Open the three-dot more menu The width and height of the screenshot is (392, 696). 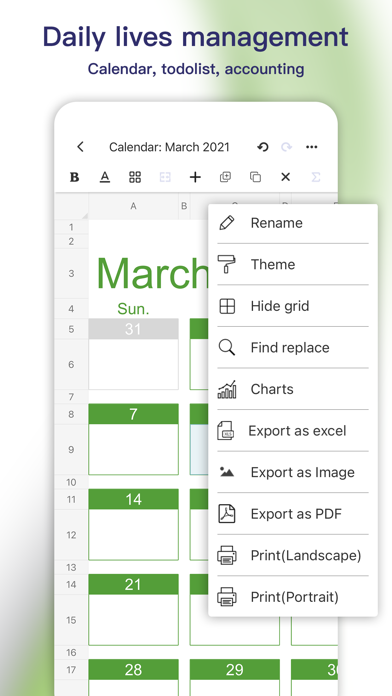tap(312, 147)
